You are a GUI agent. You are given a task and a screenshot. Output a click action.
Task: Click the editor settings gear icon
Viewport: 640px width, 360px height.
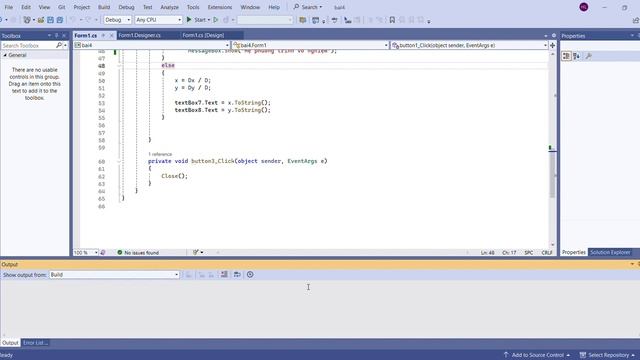pyautogui.click(x=554, y=36)
